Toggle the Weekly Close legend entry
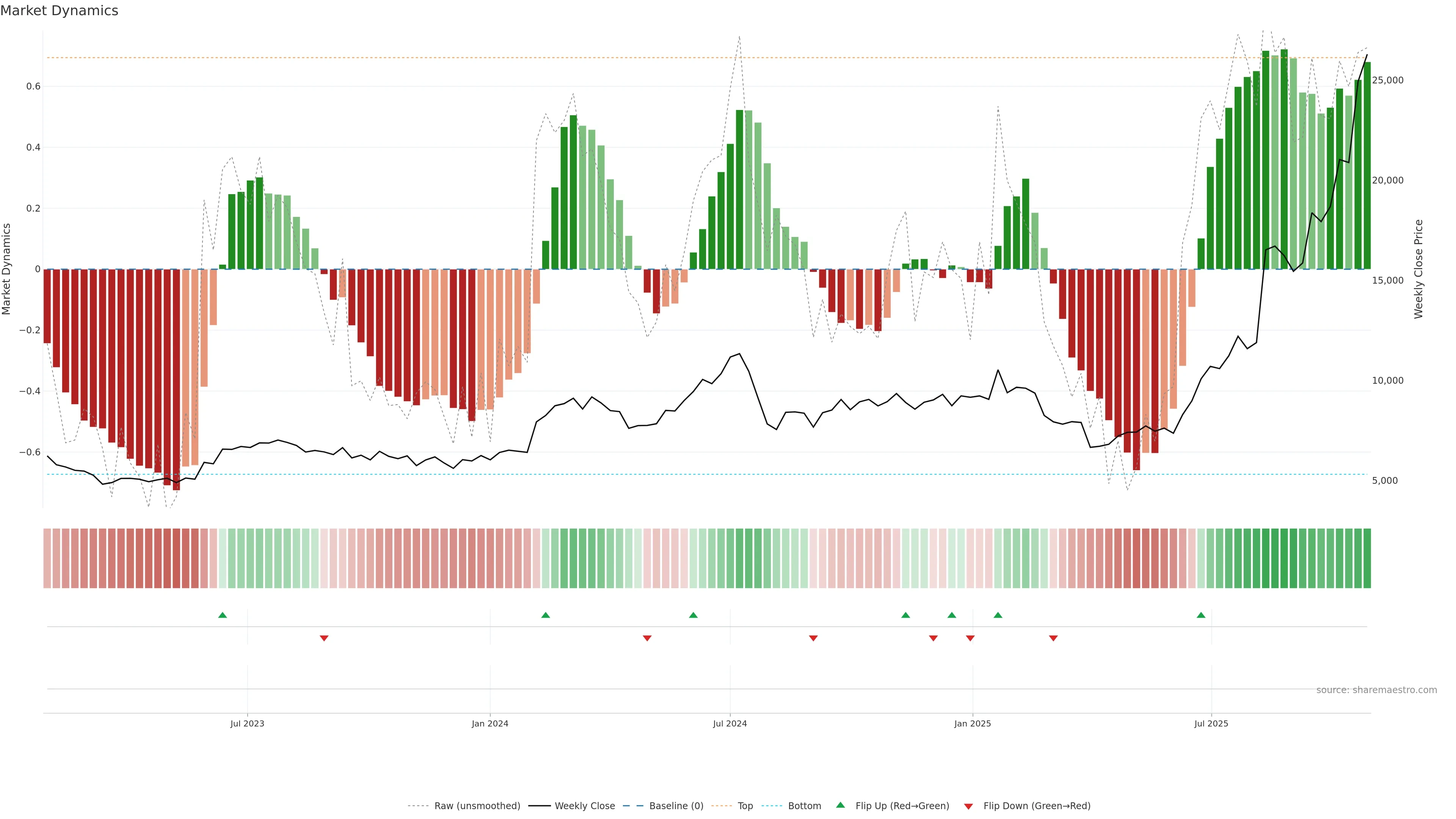Screen dimensions: 1456x819 [584, 806]
